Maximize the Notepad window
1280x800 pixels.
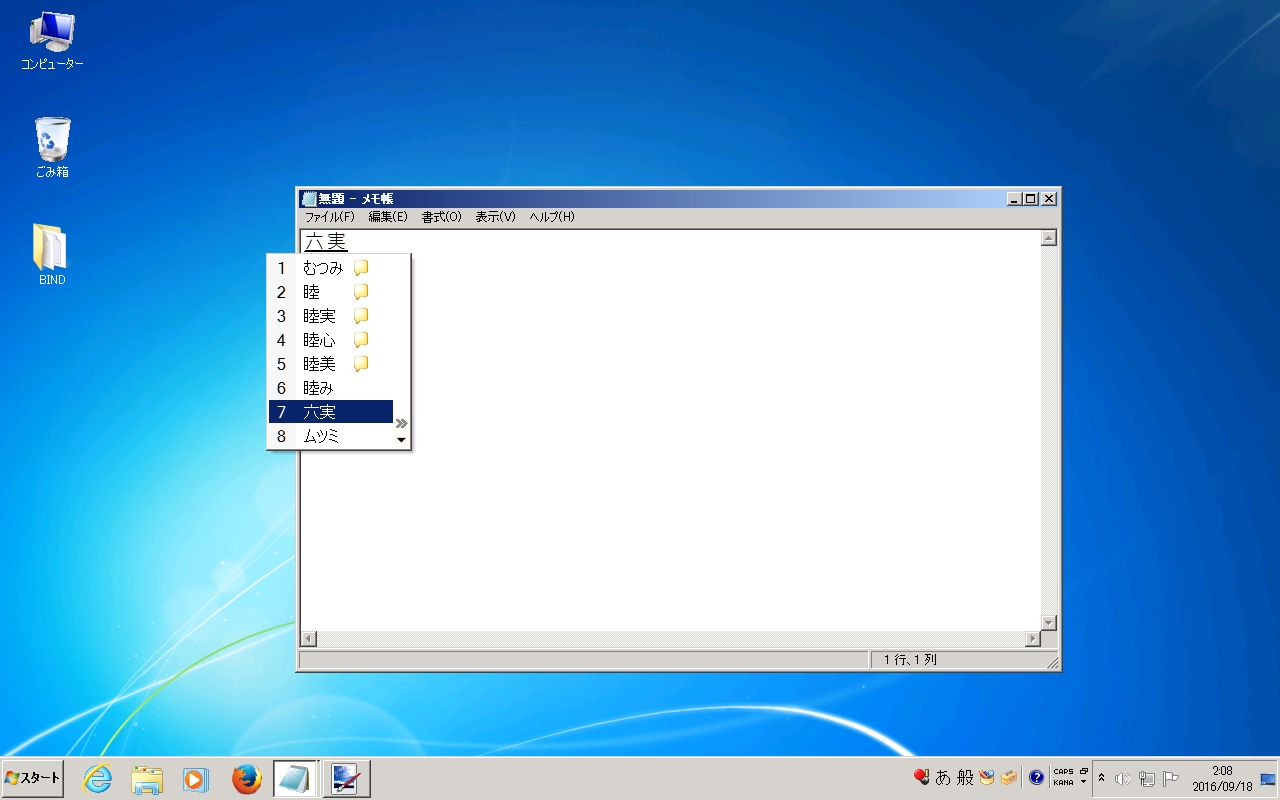[1031, 199]
